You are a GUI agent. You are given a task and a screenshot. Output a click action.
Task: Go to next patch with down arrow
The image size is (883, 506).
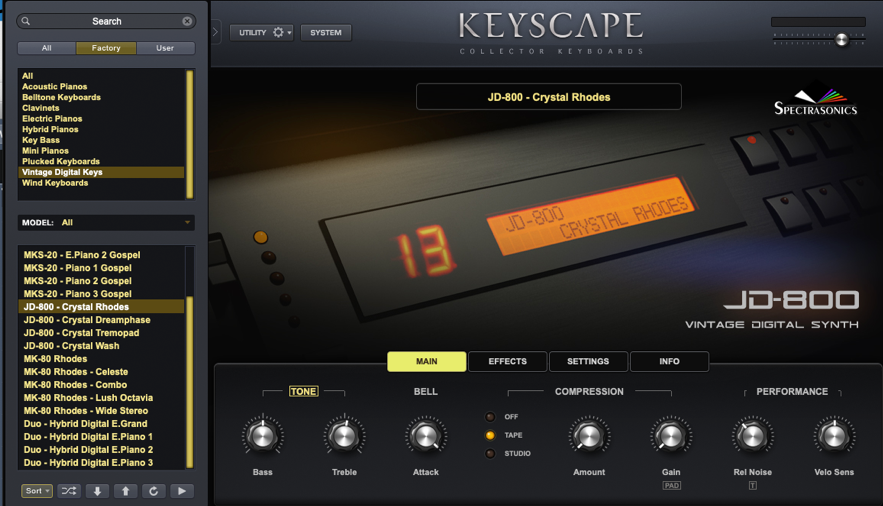[97, 491]
